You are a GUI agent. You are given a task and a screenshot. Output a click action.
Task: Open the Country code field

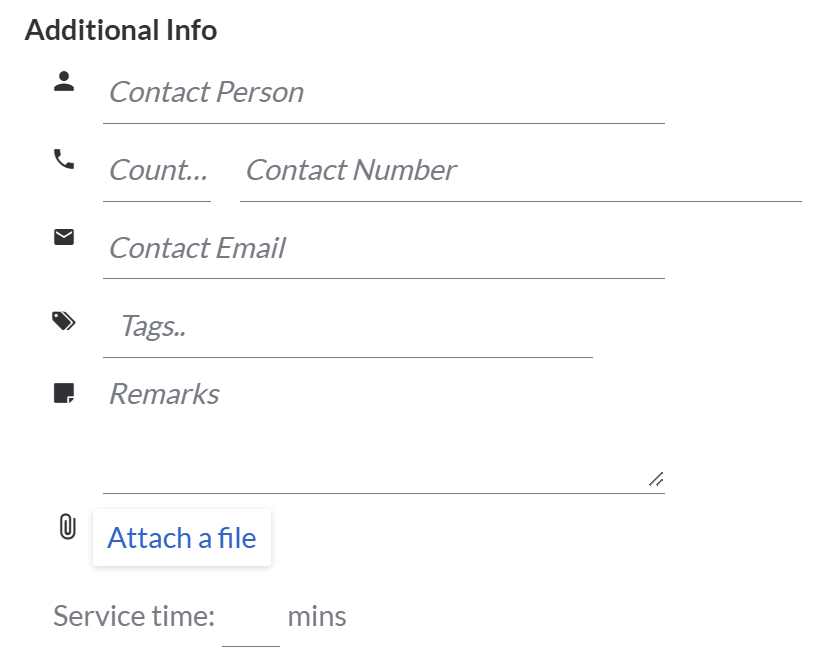157,171
